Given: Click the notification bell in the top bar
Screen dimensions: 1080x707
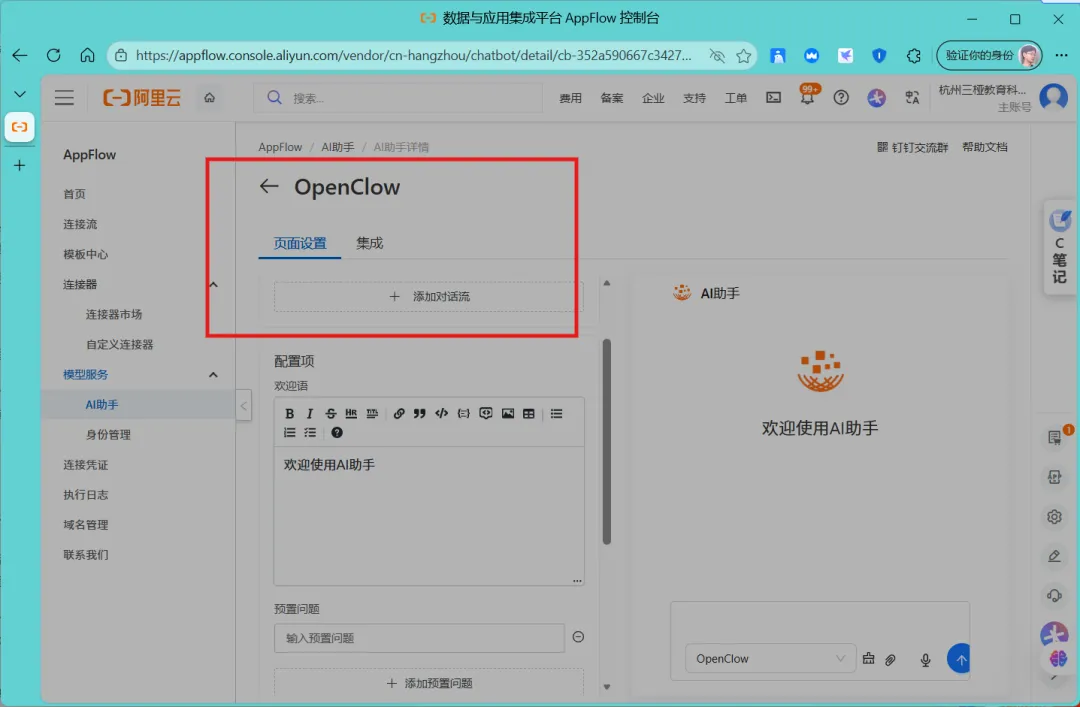Looking at the screenshot, I should pyautogui.click(x=807, y=97).
